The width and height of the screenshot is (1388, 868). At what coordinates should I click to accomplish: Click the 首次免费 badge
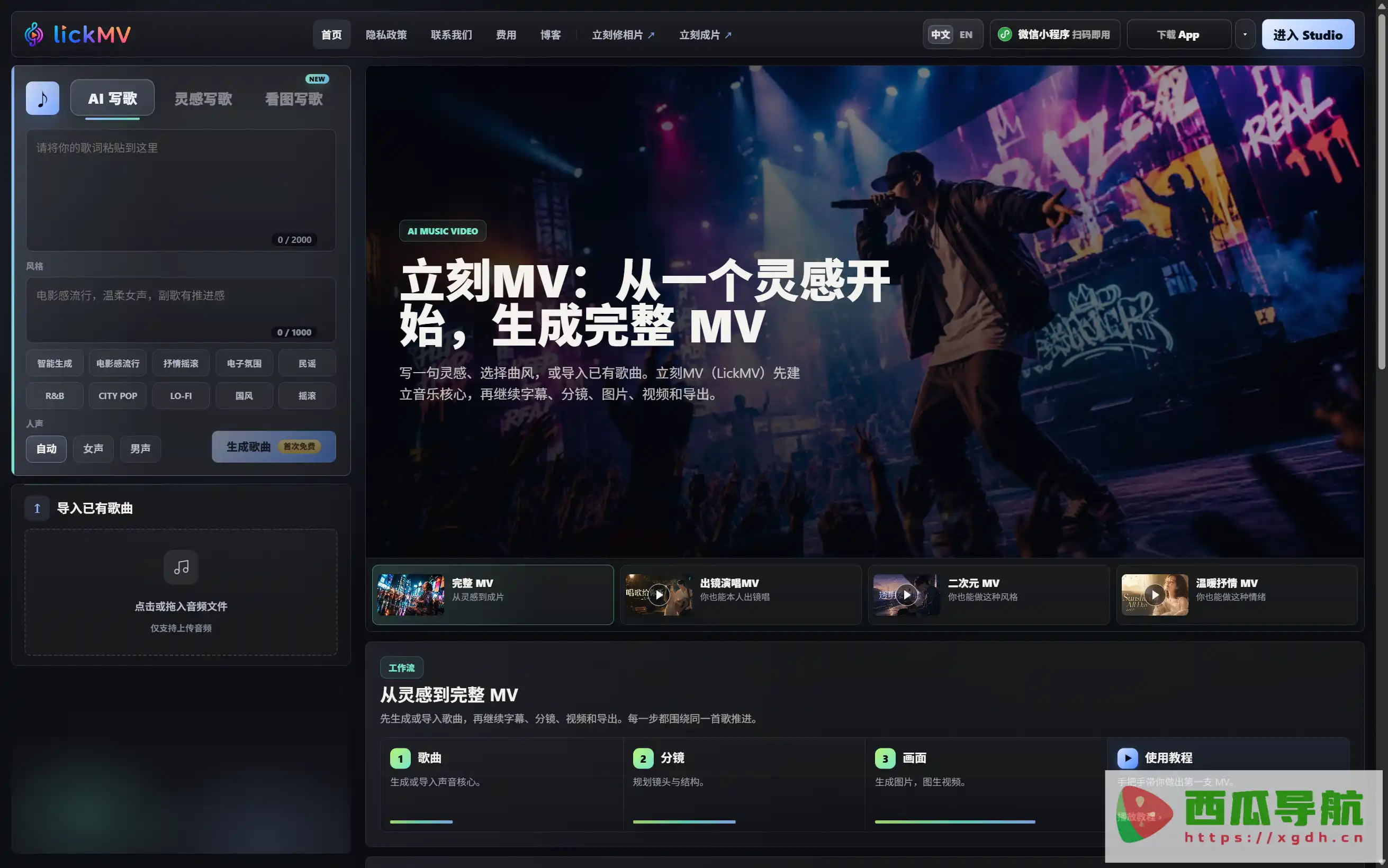pyautogui.click(x=299, y=447)
